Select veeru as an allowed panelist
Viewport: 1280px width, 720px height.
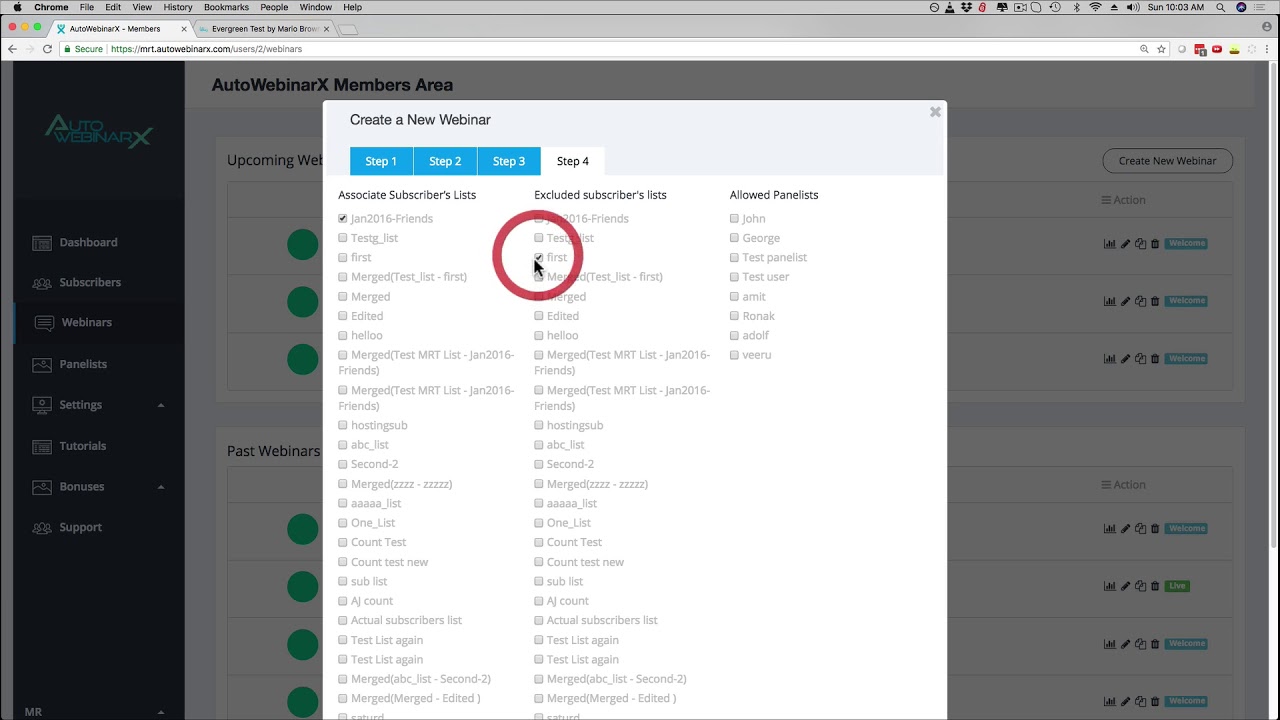click(x=735, y=355)
